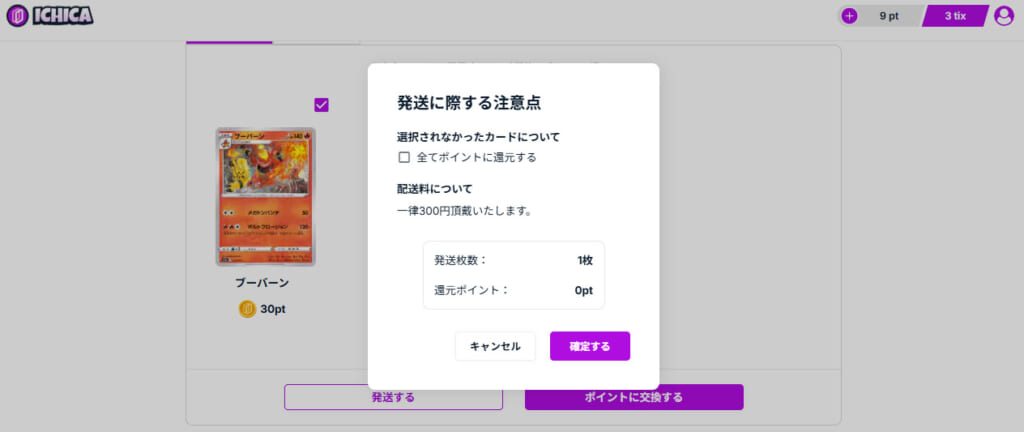Click the 発送枚数 row in the summary box
The width and height of the screenshot is (1024, 432).
[x=513, y=260]
